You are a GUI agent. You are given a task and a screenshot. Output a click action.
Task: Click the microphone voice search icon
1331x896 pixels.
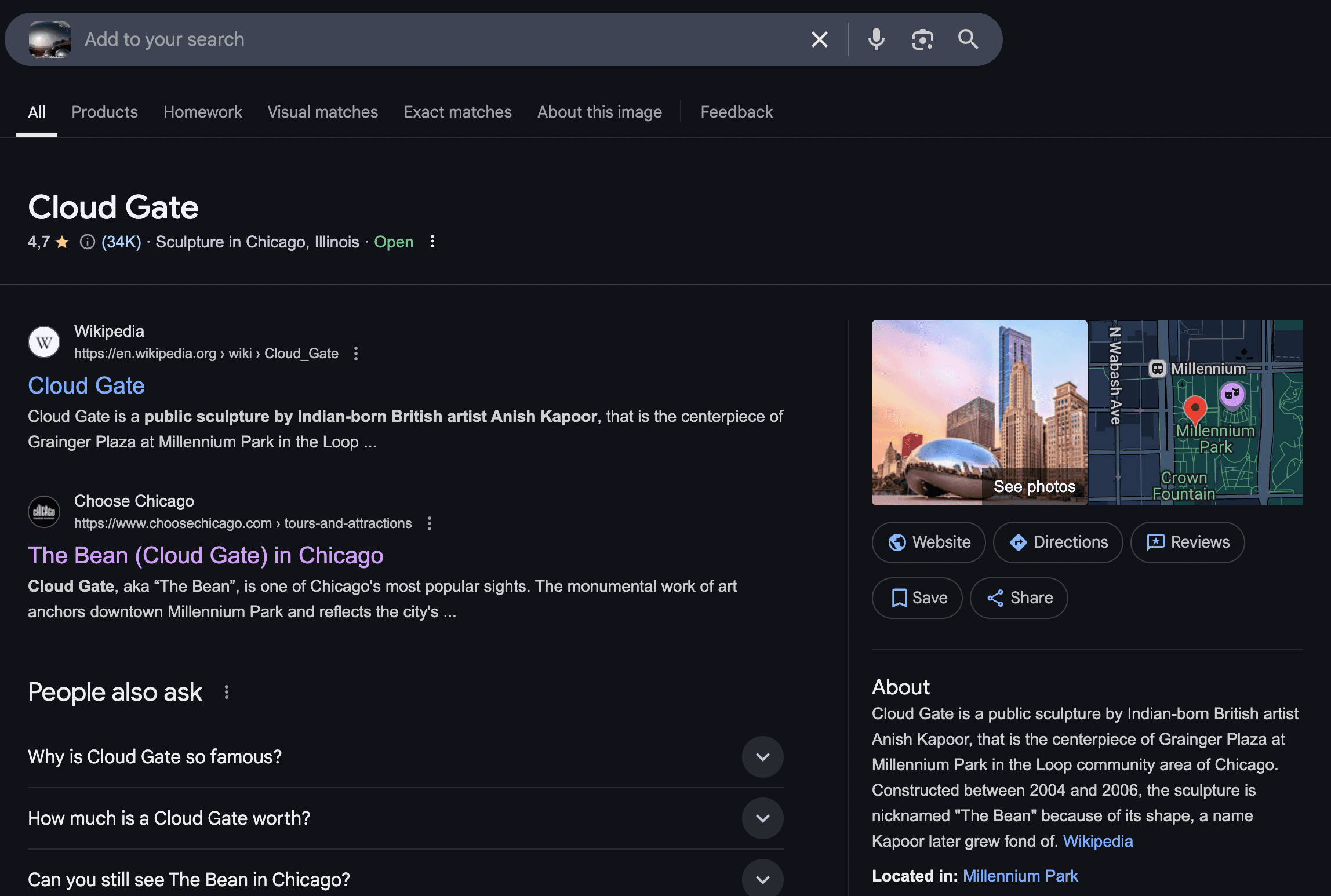(x=876, y=39)
